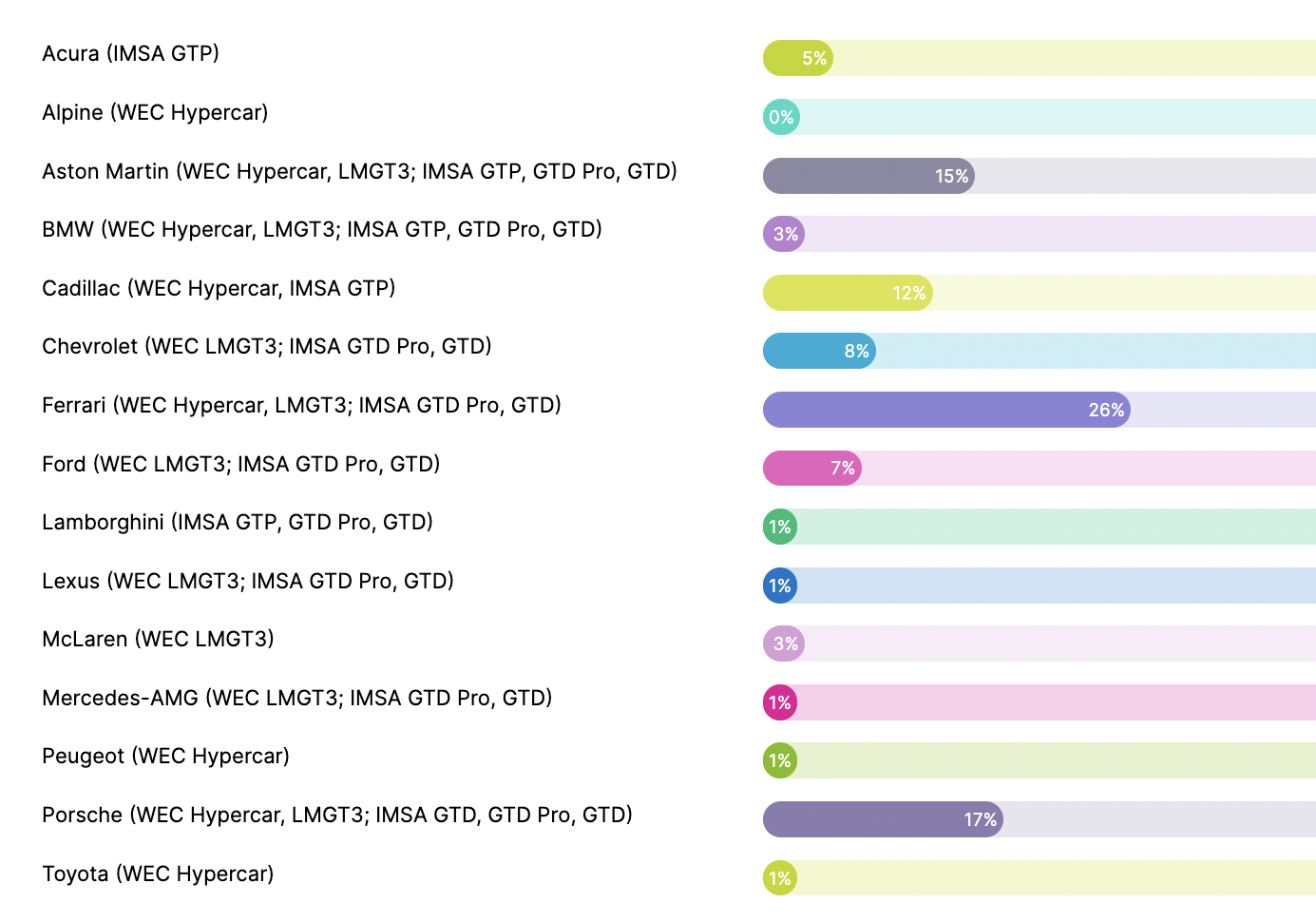Click the 17% filled result bar
The height and width of the screenshot is (922, 1316).
(x=882, y=820)
